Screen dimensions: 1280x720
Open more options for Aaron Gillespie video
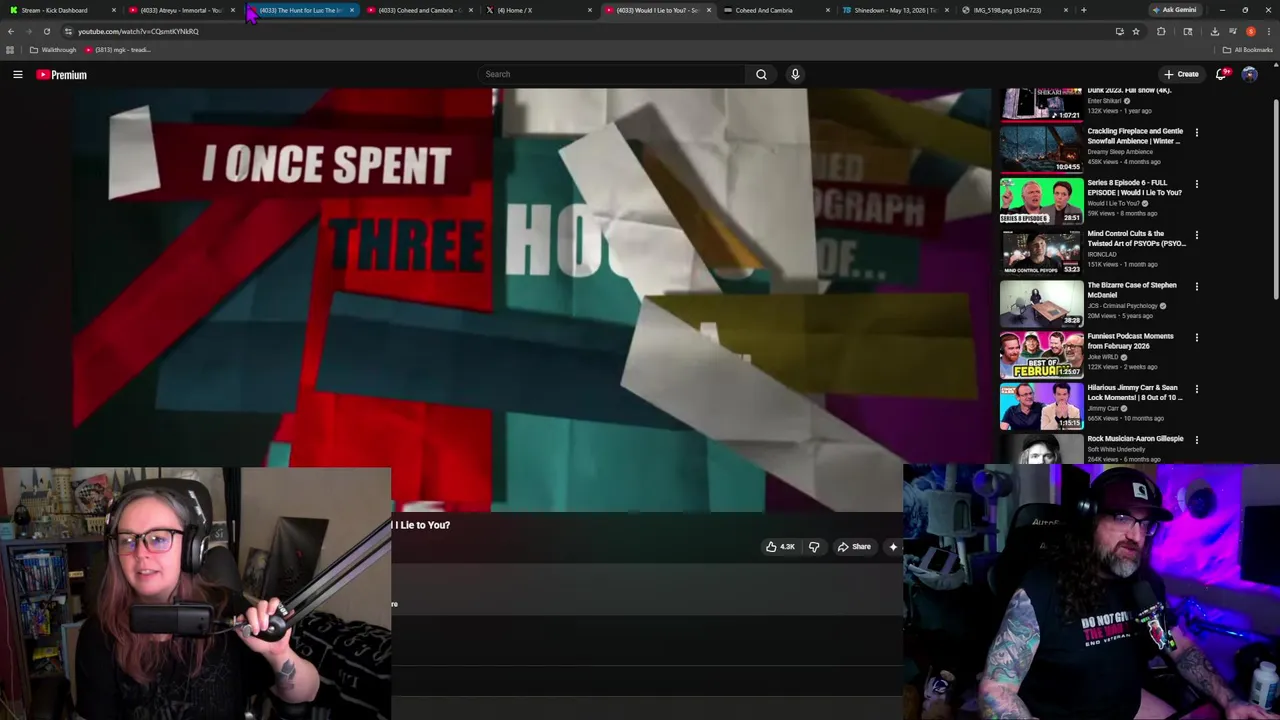click(x=1196, y=440)
